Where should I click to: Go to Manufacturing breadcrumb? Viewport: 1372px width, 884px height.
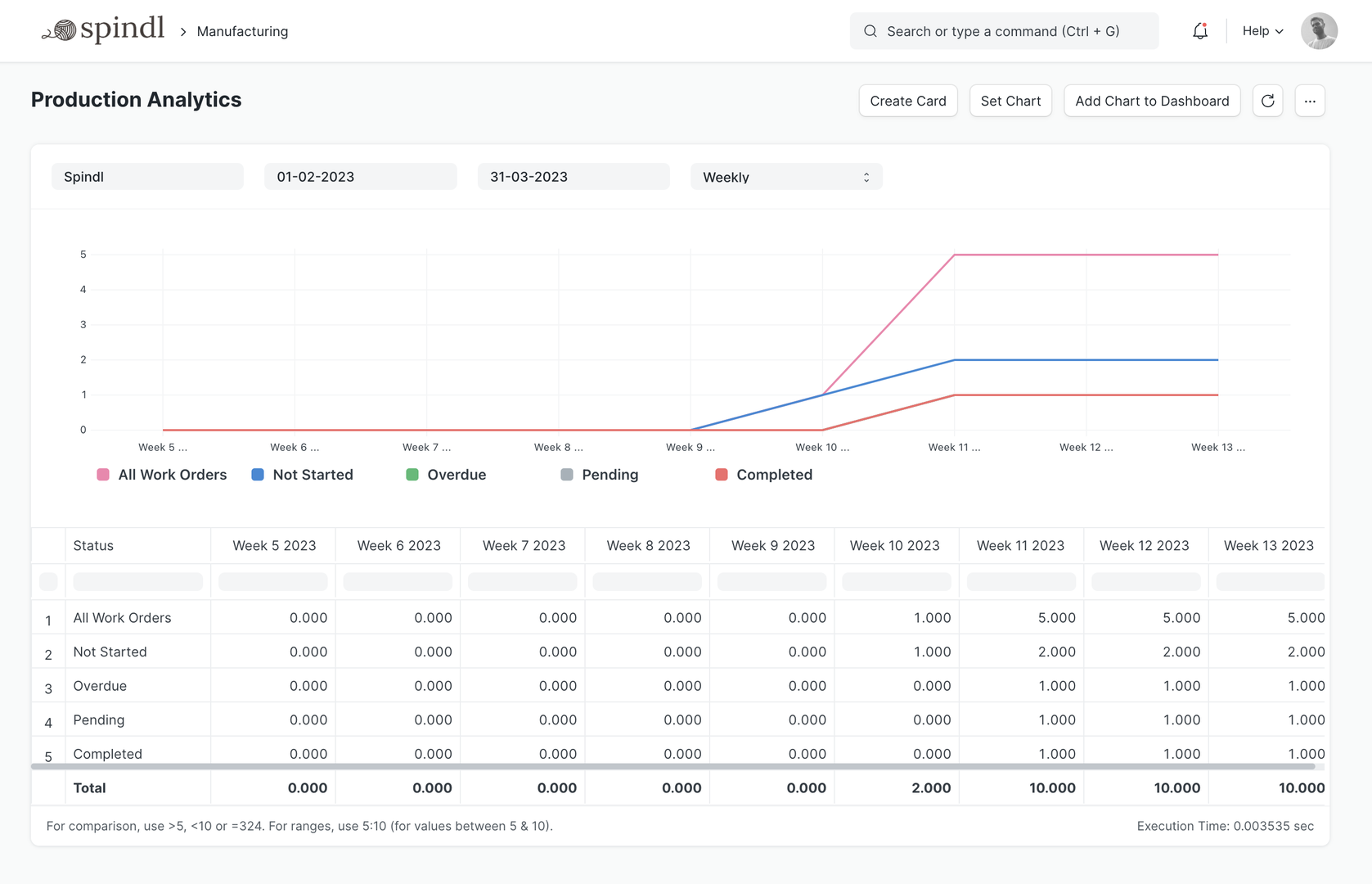click(x=242, y=31)
